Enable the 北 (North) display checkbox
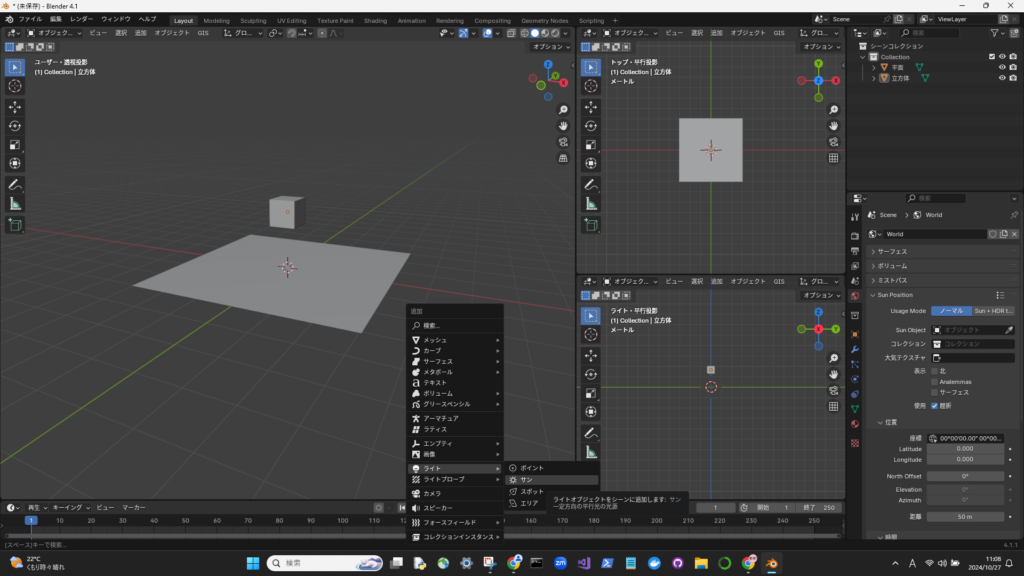The width and height of the screenshot is (1024, 576). 935,370
